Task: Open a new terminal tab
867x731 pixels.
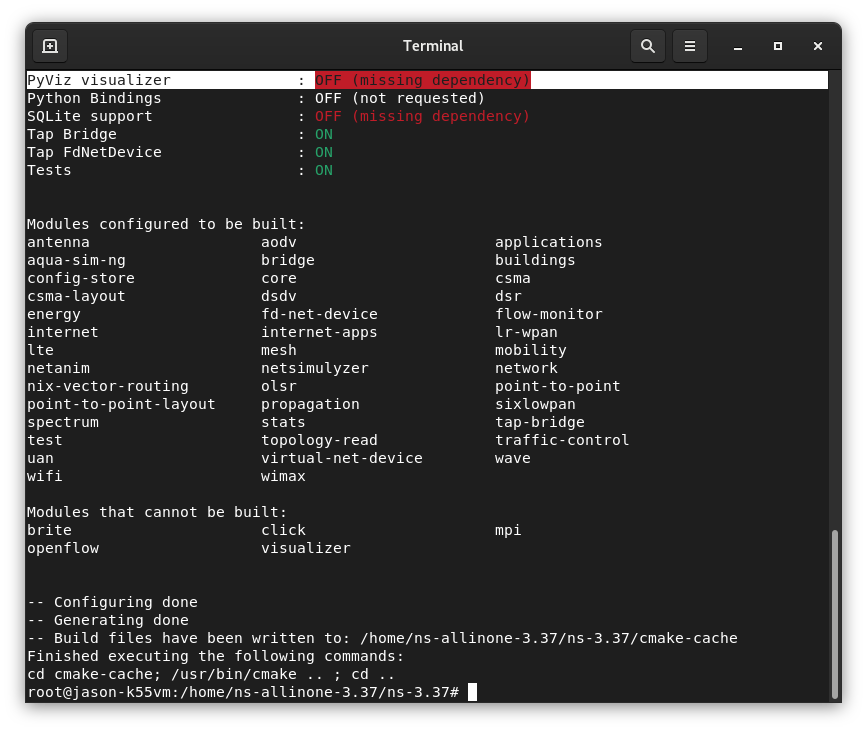Action: click(x=50, y=46)
